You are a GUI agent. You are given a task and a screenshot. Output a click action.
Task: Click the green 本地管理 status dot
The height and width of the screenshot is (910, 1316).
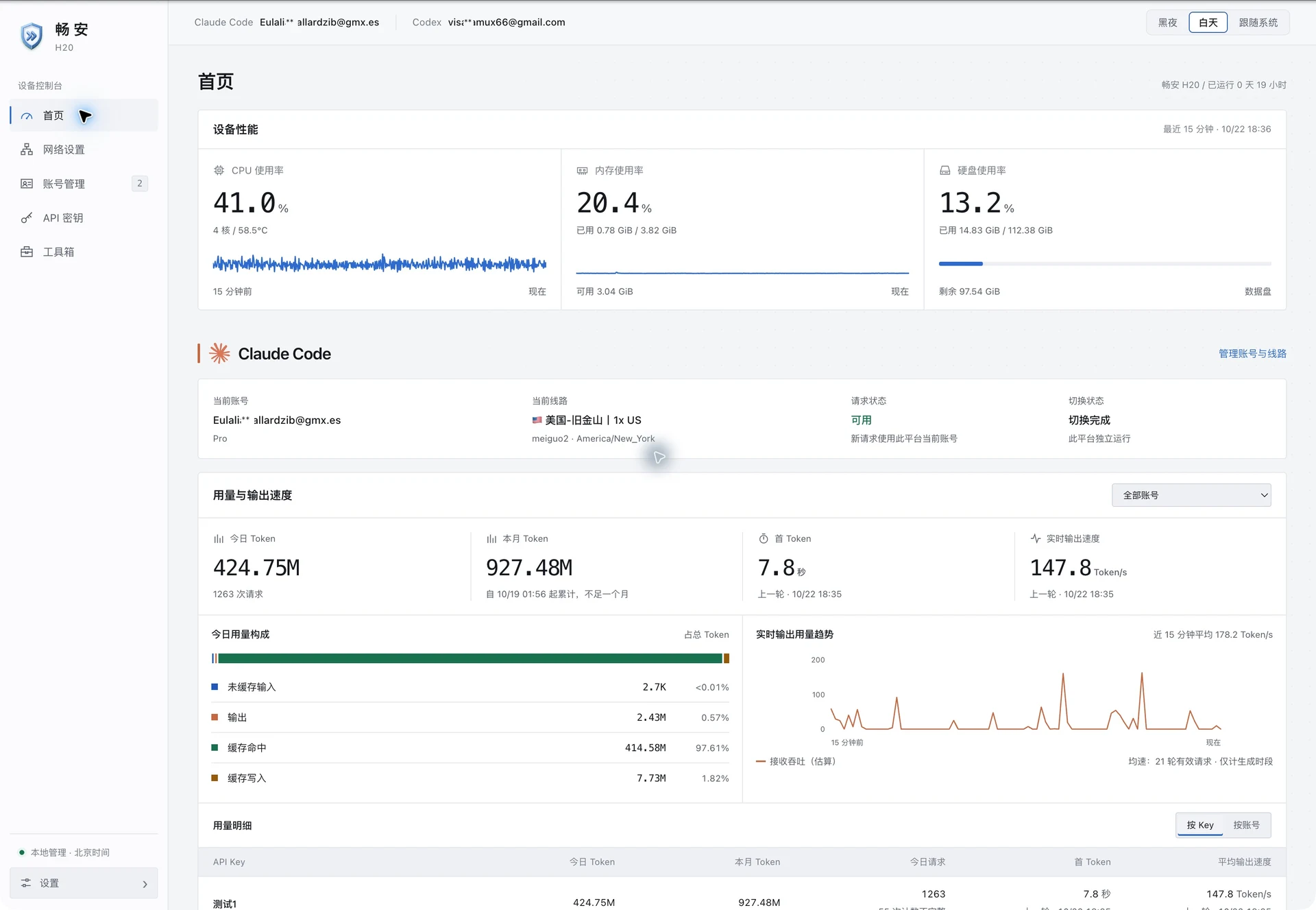click(x=22, y=852)
